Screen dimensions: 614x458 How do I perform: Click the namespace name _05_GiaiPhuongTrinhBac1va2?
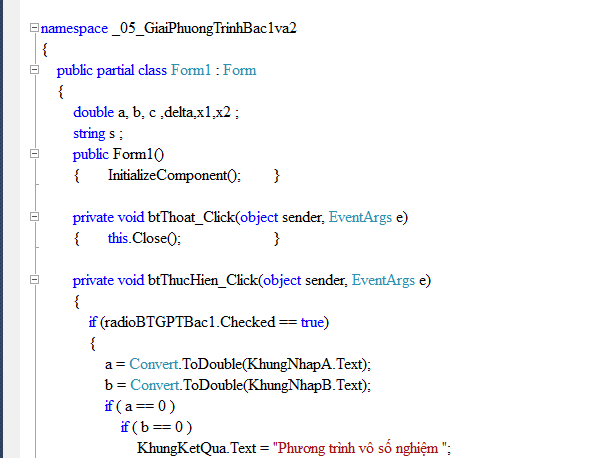(x=204, y=29)
